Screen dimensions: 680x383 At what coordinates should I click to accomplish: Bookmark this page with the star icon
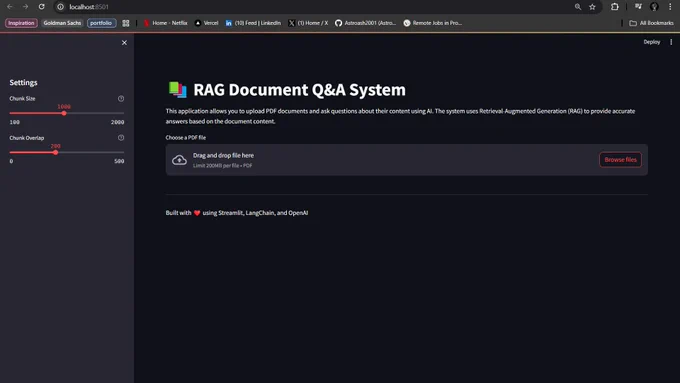[592, 7]
